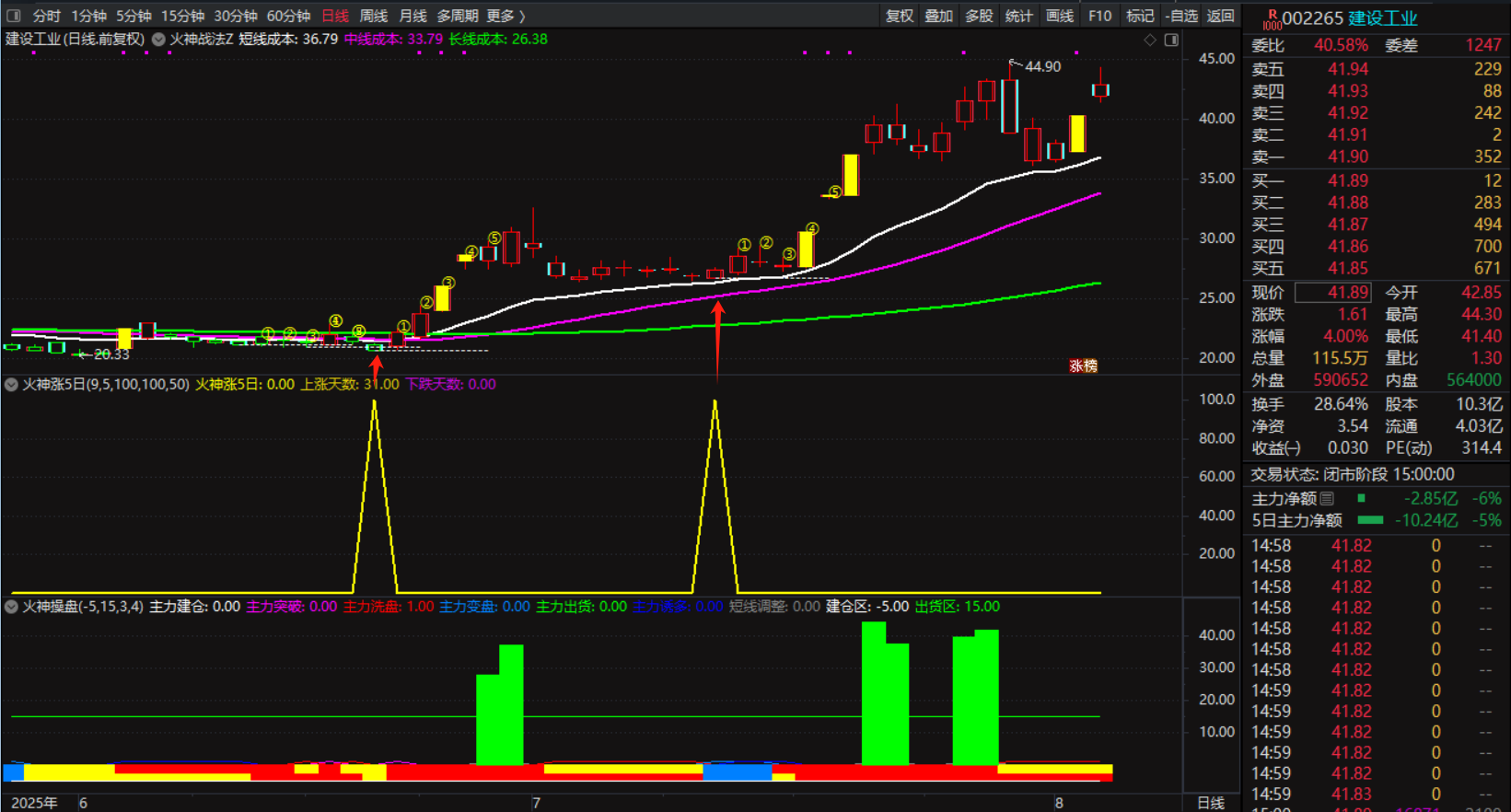Switch to the 周线 weekly chart tab
This screenshot has width=1511, height=812.
[x=373, y=16]
